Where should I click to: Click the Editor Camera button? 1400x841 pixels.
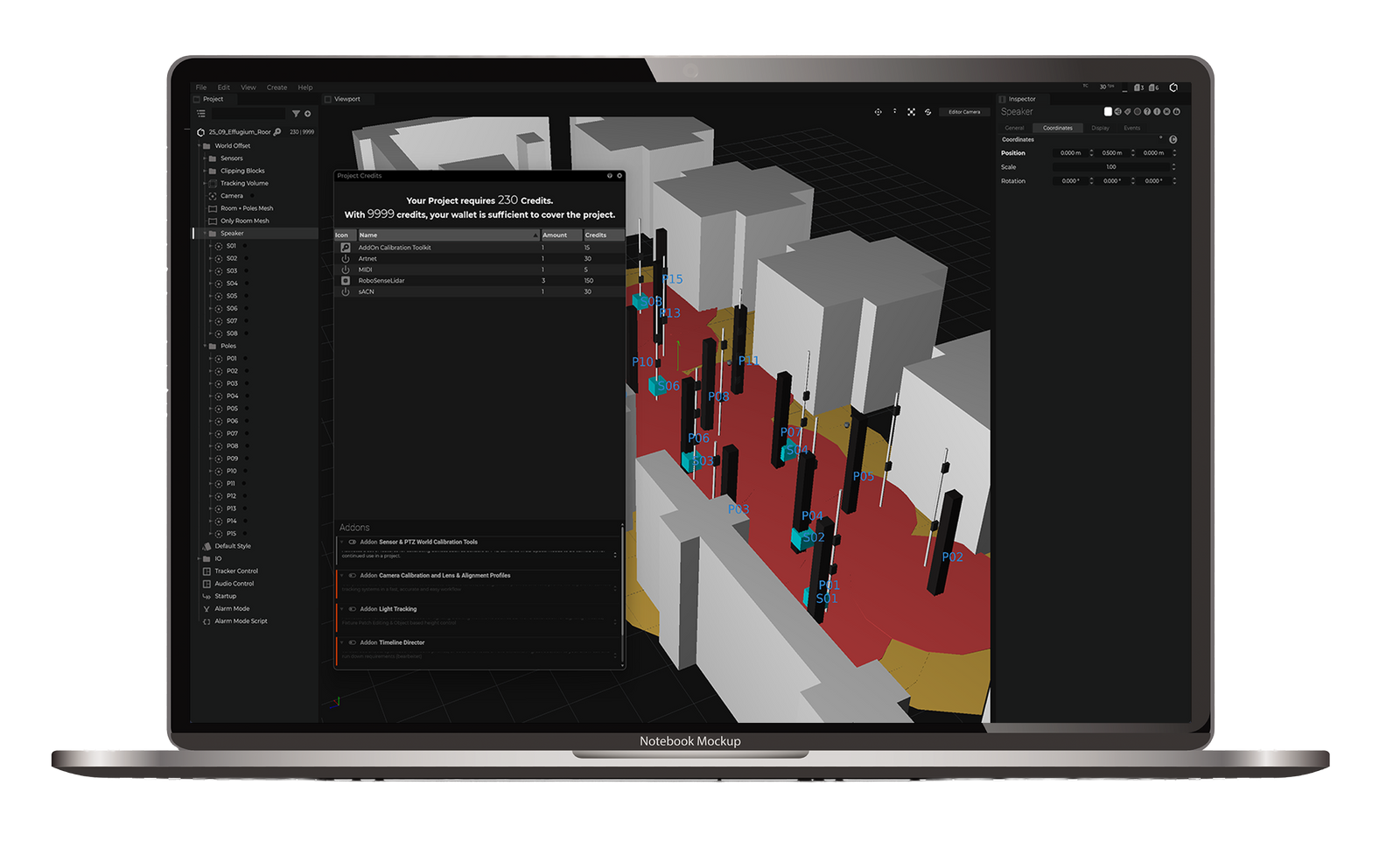point(964,112)
